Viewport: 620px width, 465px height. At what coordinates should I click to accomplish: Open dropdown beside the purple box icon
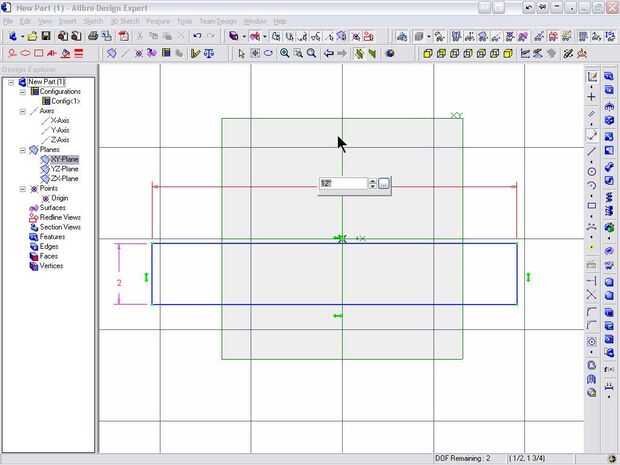[x=244, y=37]
